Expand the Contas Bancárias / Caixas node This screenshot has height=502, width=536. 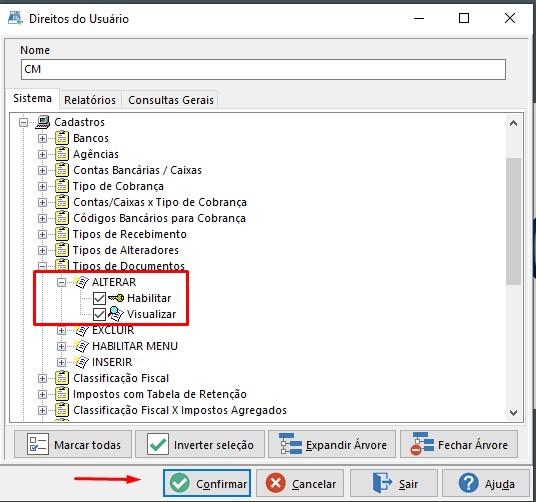point(42,171)
